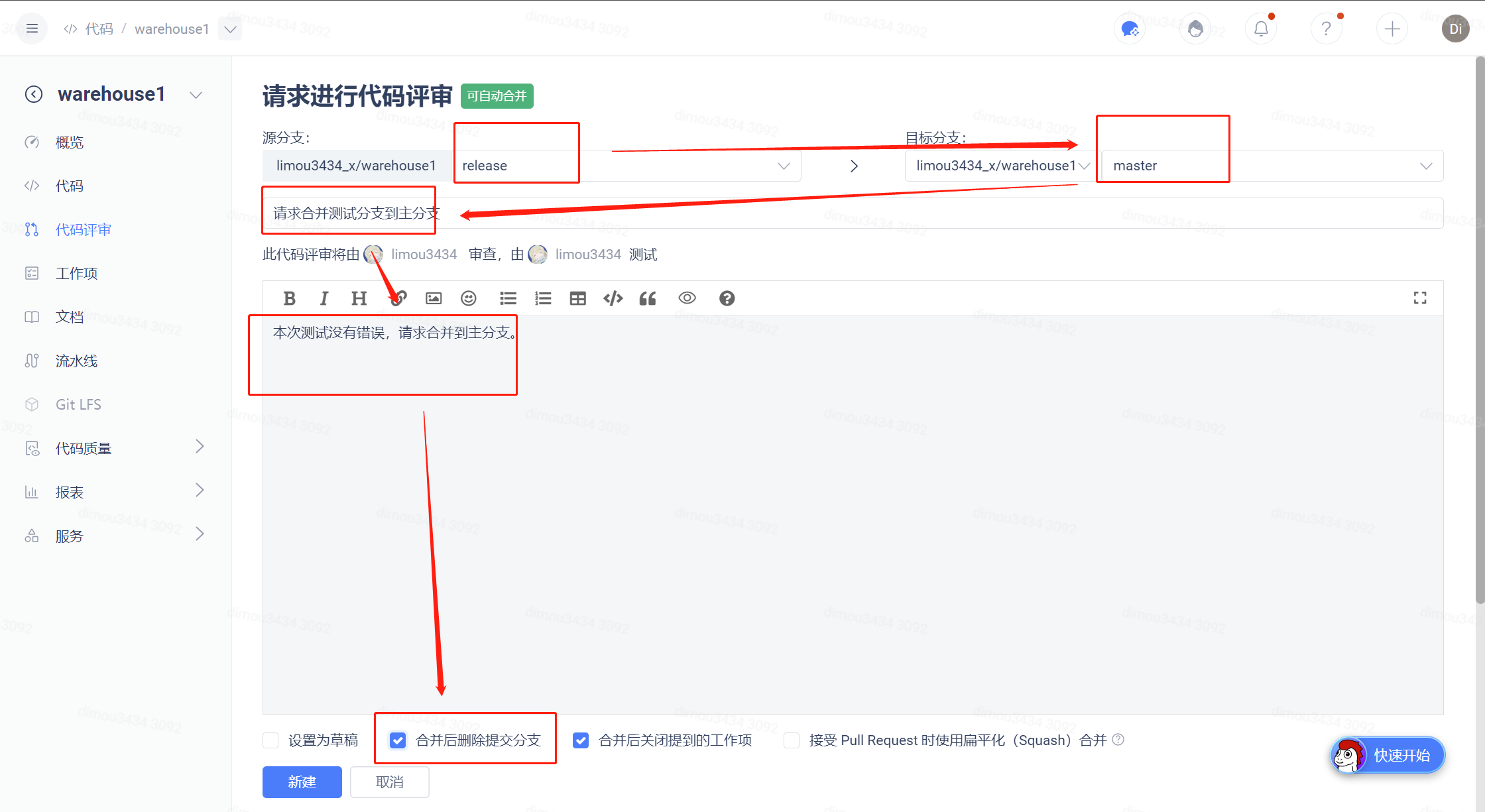Open the emoji picker in editor
This screenshot has height=812, width=1485.
tap(469, 298)
